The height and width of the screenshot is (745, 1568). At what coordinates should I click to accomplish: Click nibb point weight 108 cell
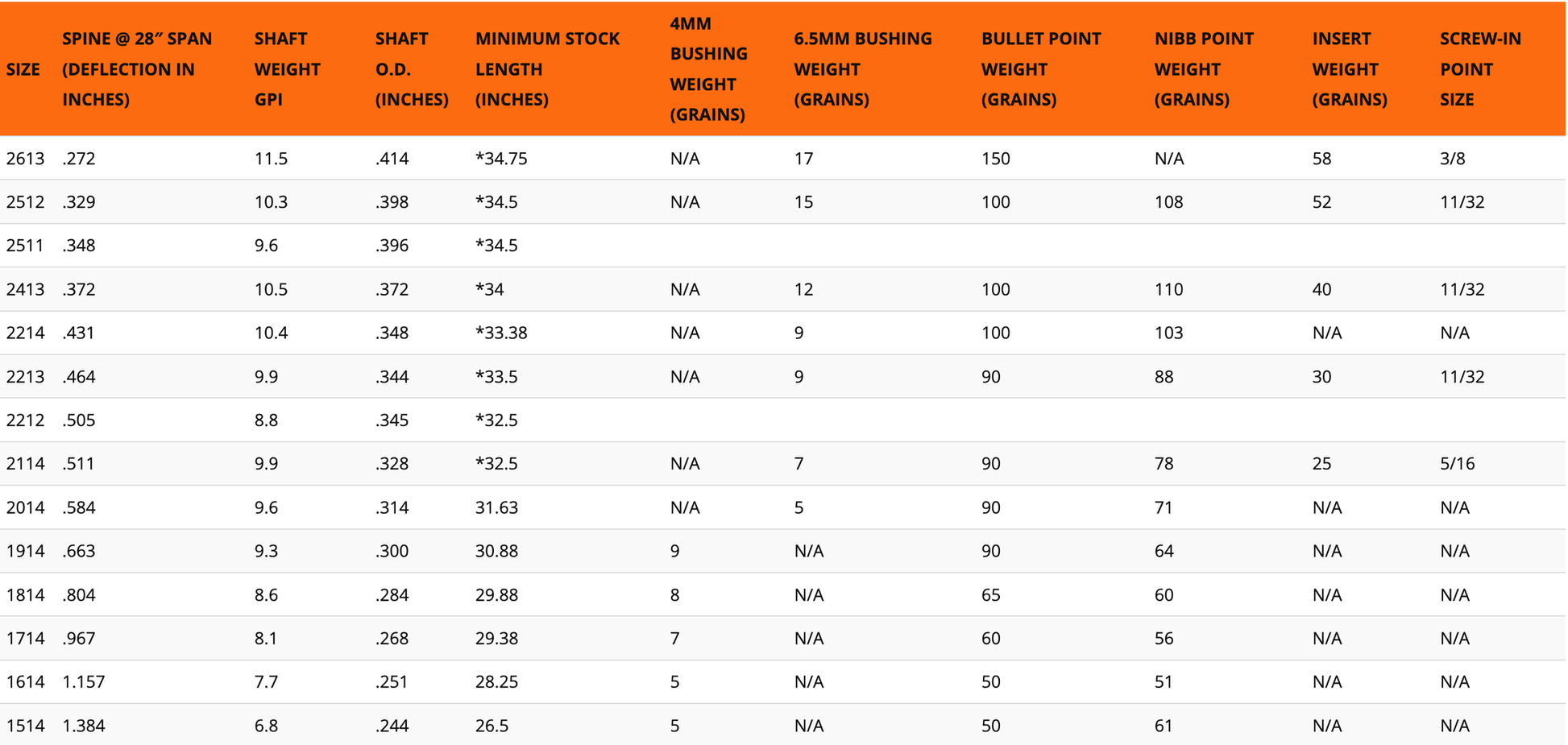(1169, 202)
